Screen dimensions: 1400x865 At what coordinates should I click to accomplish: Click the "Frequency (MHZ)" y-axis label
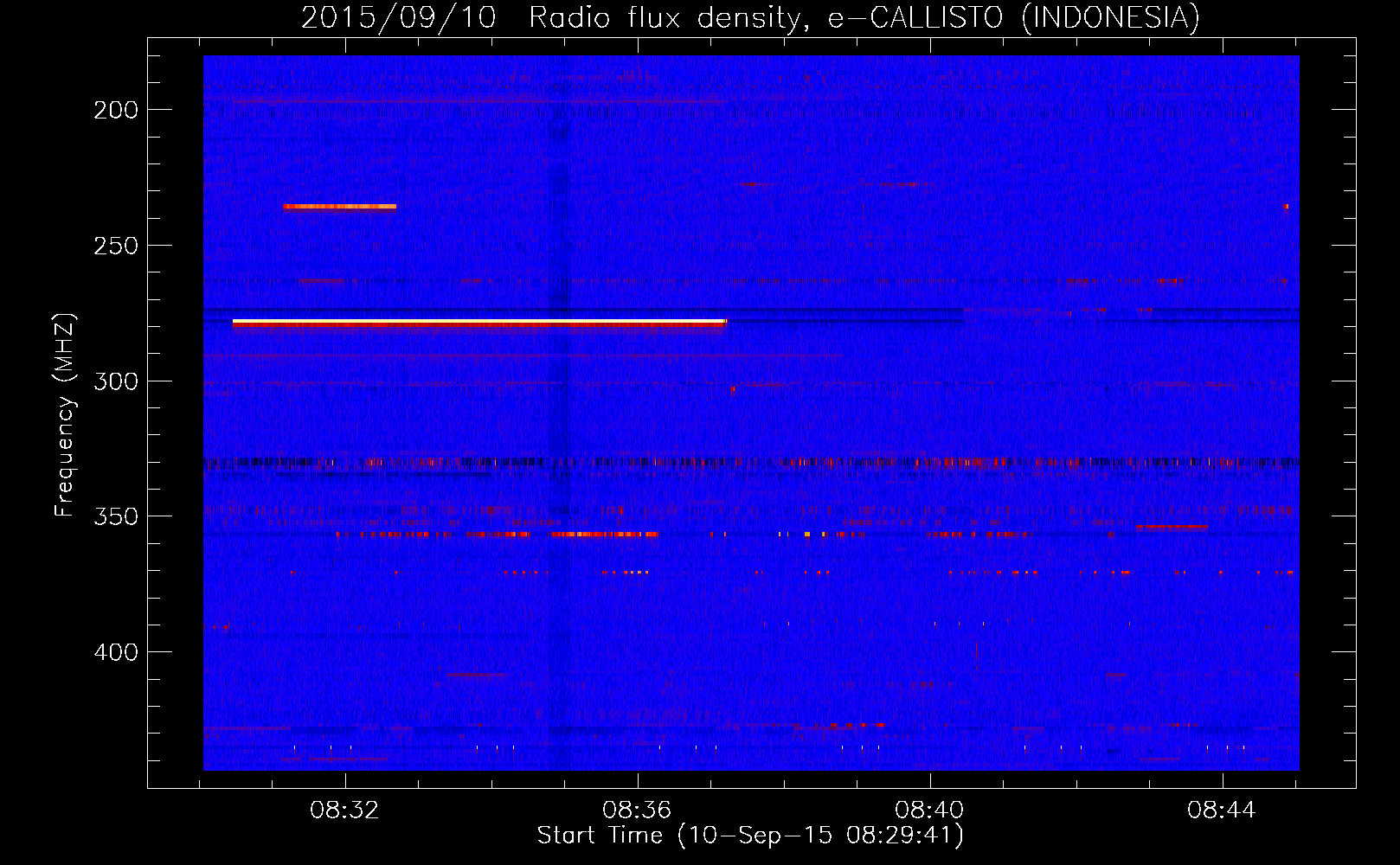point(64,415)
